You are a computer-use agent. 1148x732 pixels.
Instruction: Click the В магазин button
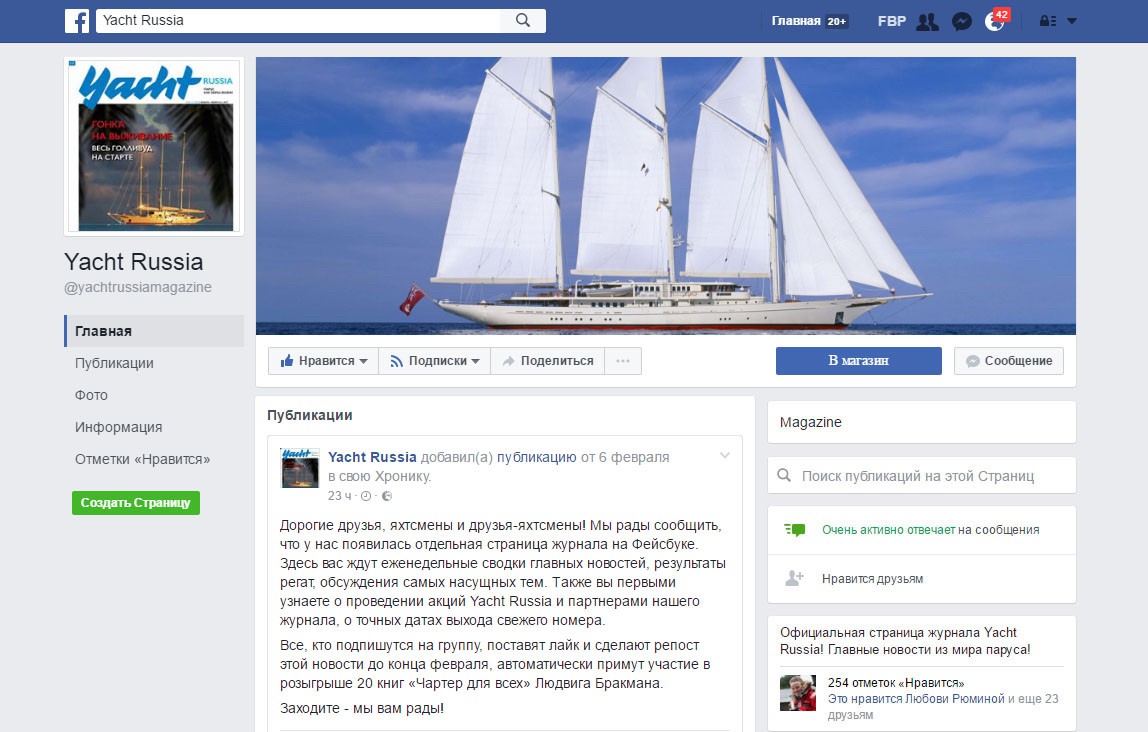coord(858,361)
